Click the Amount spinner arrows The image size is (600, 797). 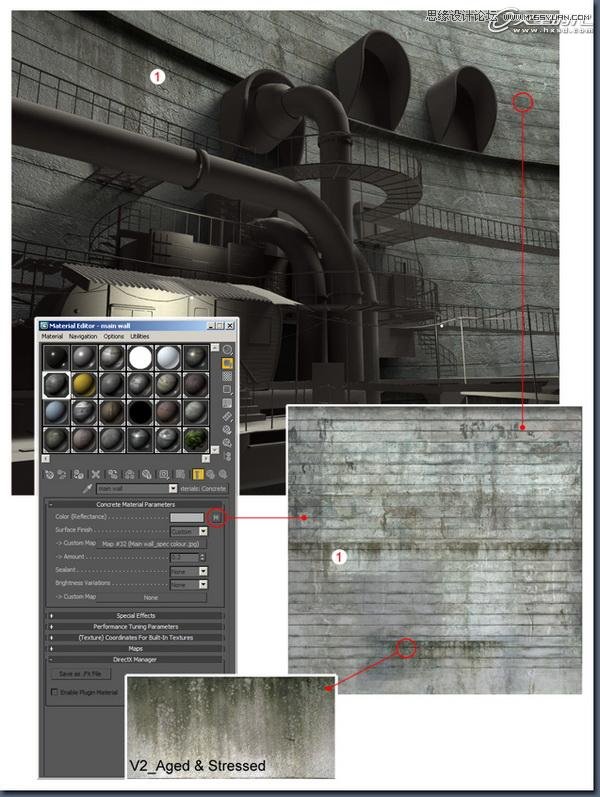pyautogui.click(x=203, y=558)
